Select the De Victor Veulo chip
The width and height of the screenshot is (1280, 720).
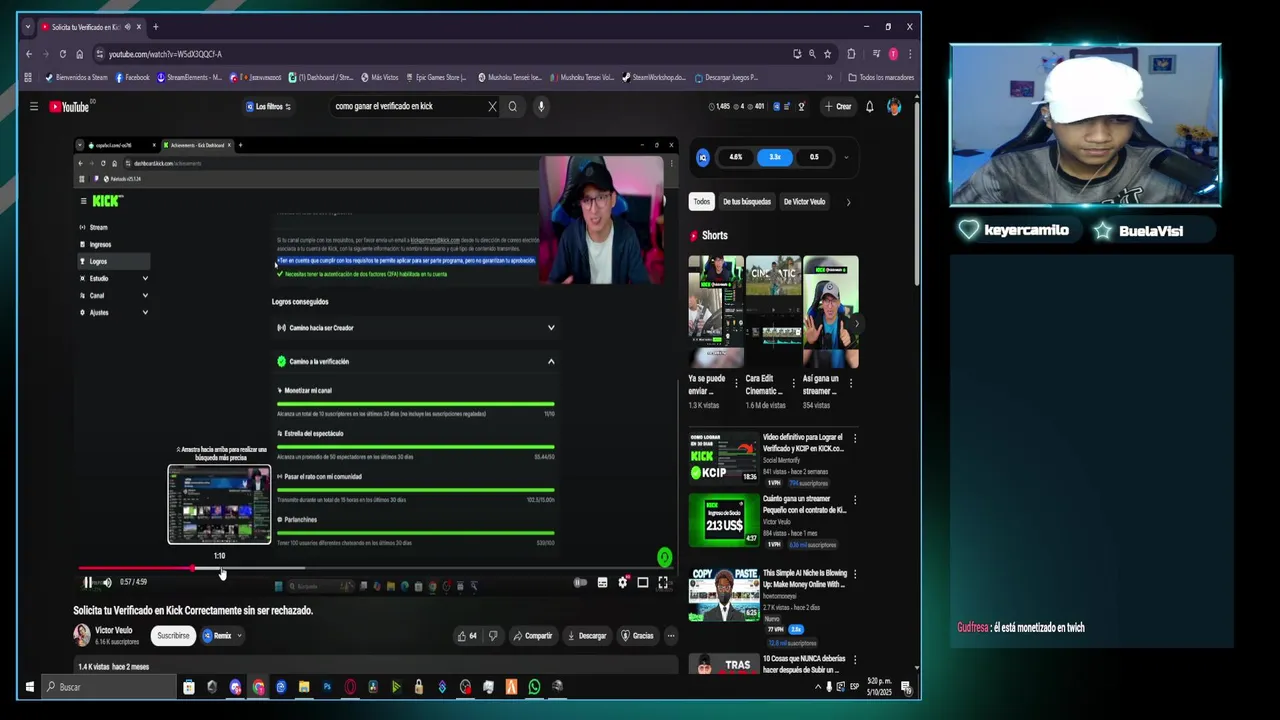tap(804, 201)
